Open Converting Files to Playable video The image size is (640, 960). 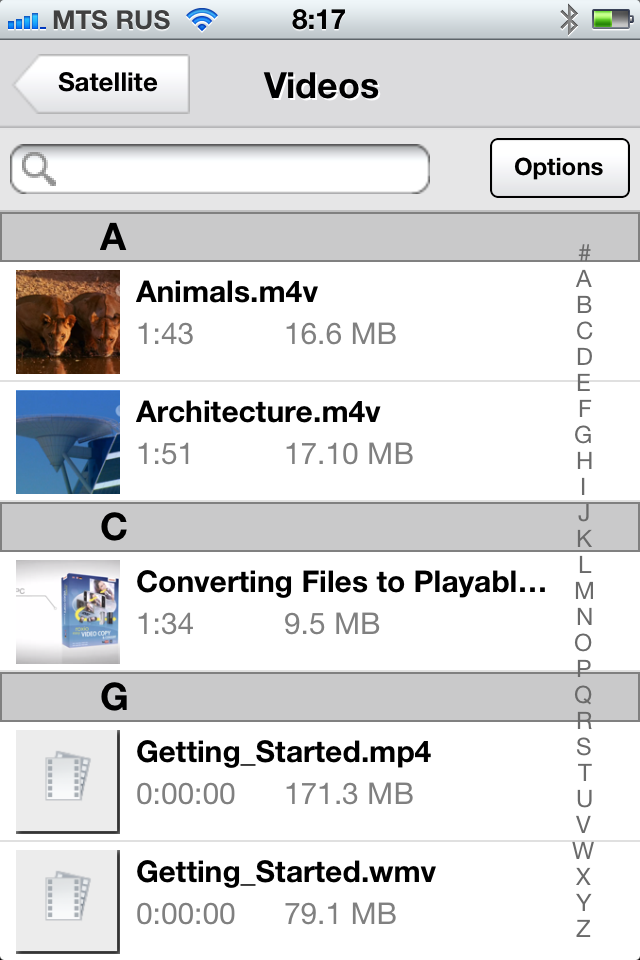click(341, 583)
